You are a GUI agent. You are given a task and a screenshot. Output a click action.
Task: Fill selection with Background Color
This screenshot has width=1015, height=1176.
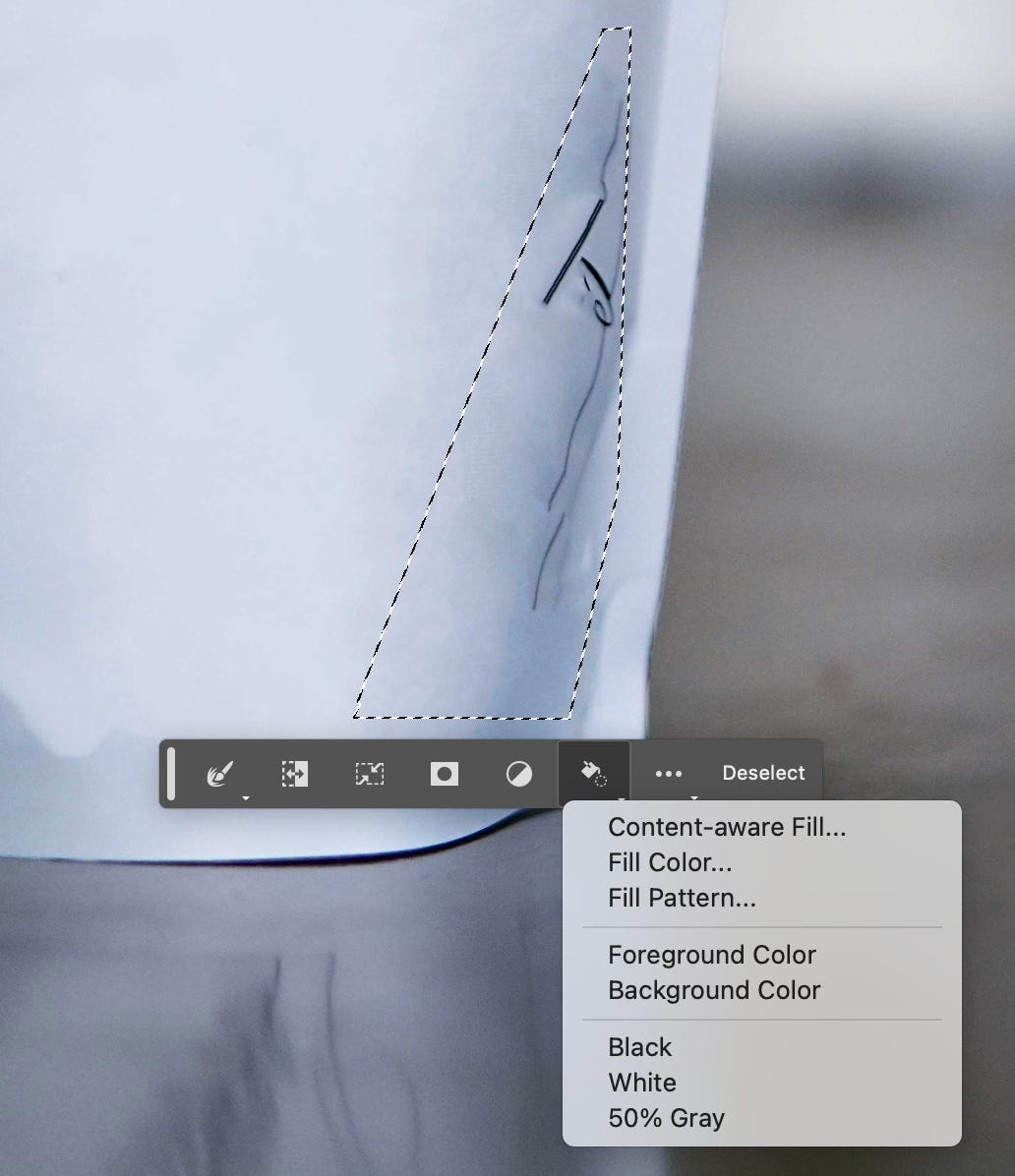[714, 990]
